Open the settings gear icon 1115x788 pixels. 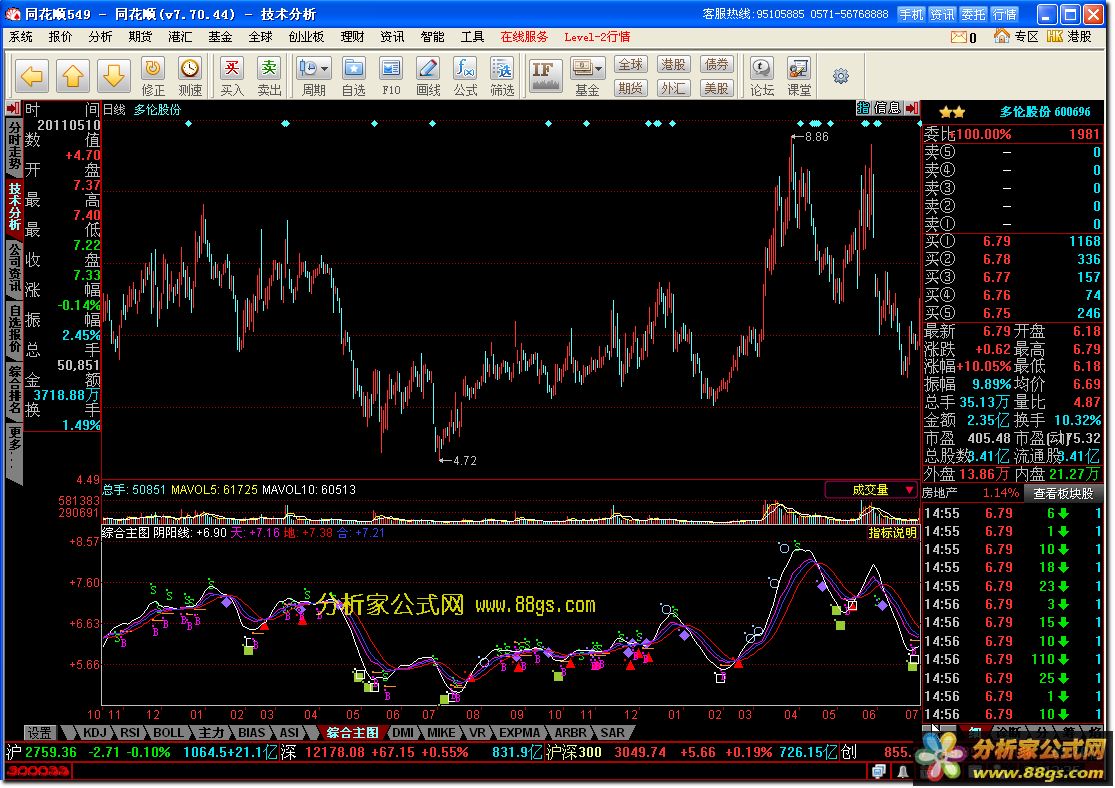841,75
